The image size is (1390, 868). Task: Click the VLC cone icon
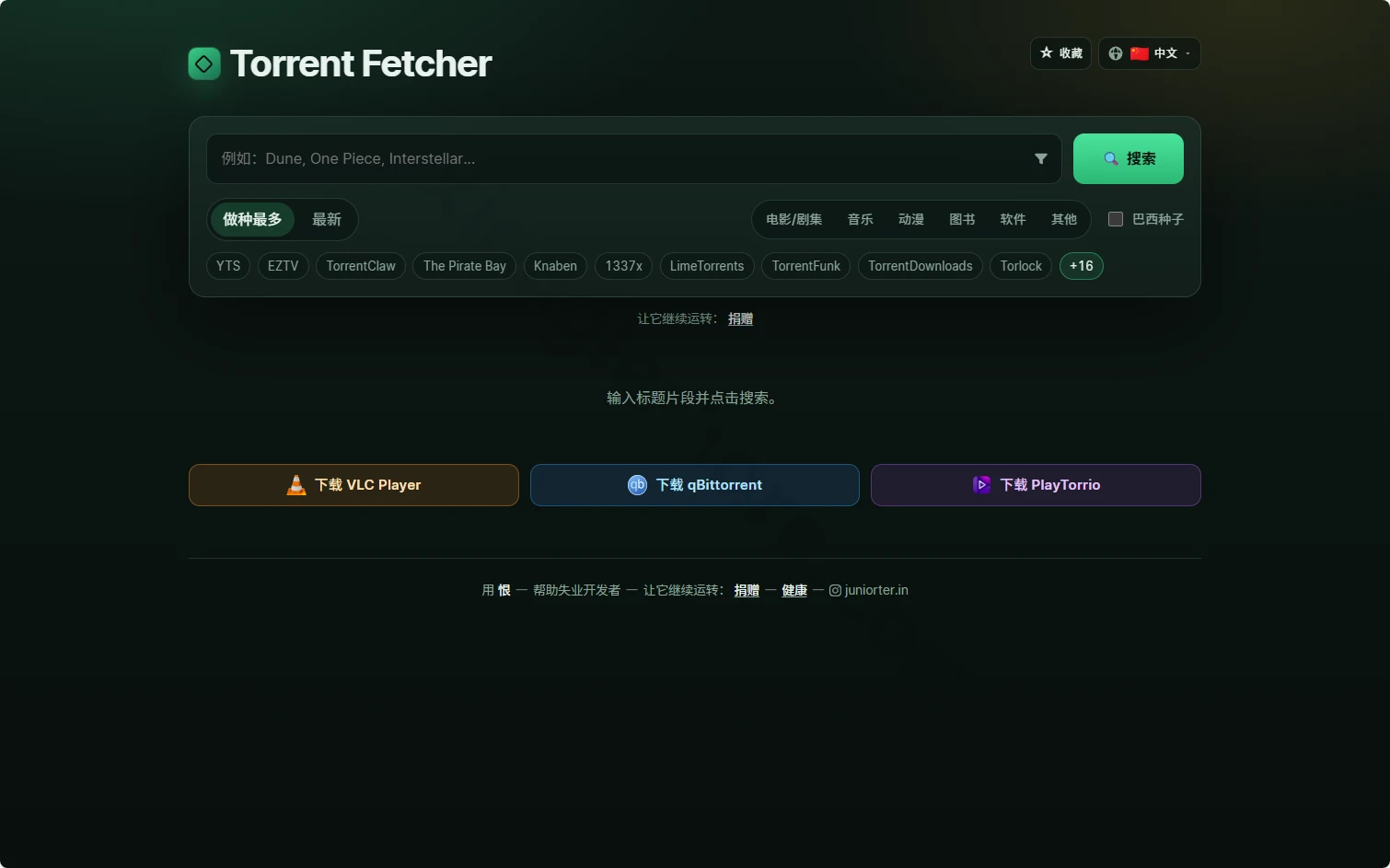point(296,485)
